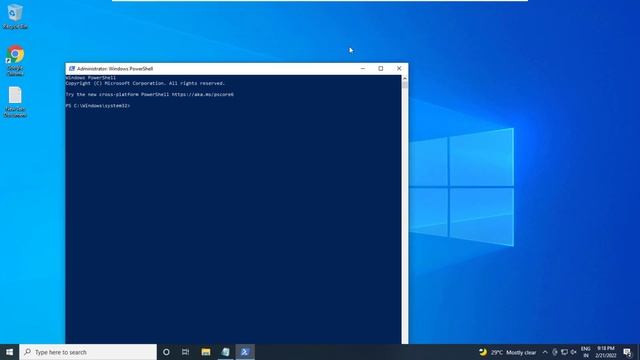Open Task View from the taskbar
The width and height of the screenshot is (640, 360).
[x=186, y=352]
